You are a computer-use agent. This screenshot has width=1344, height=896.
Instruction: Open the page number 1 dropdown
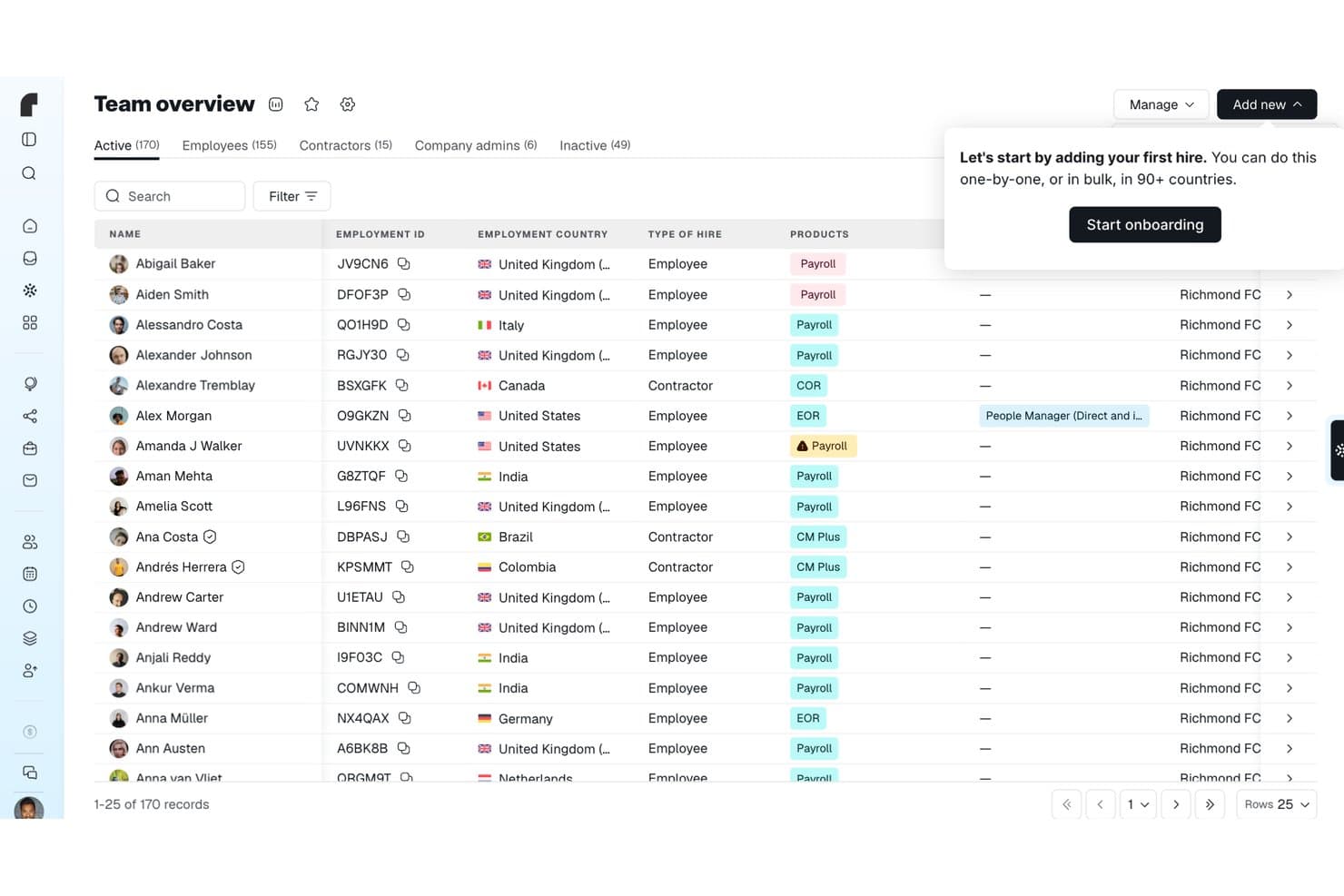point(1138,804)
